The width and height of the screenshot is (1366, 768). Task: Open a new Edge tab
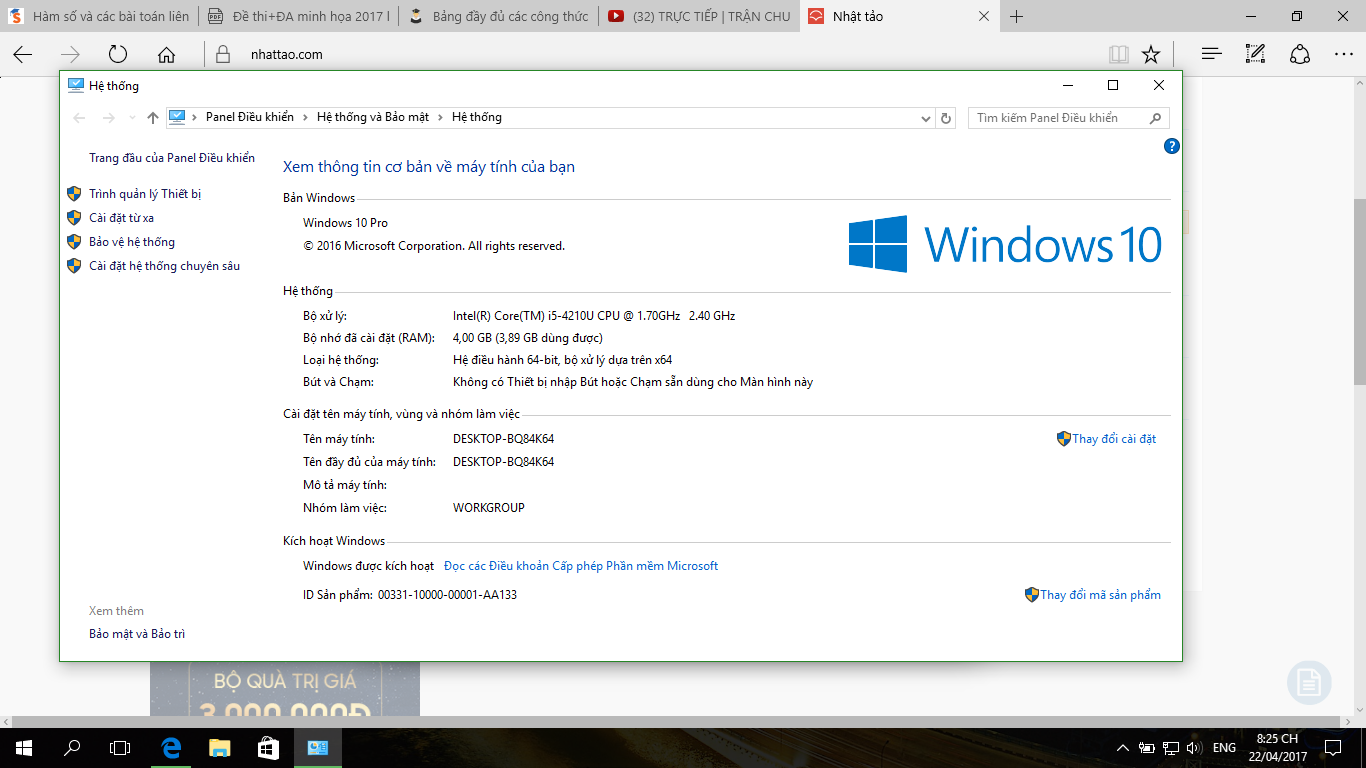(x=1017, y=16)
